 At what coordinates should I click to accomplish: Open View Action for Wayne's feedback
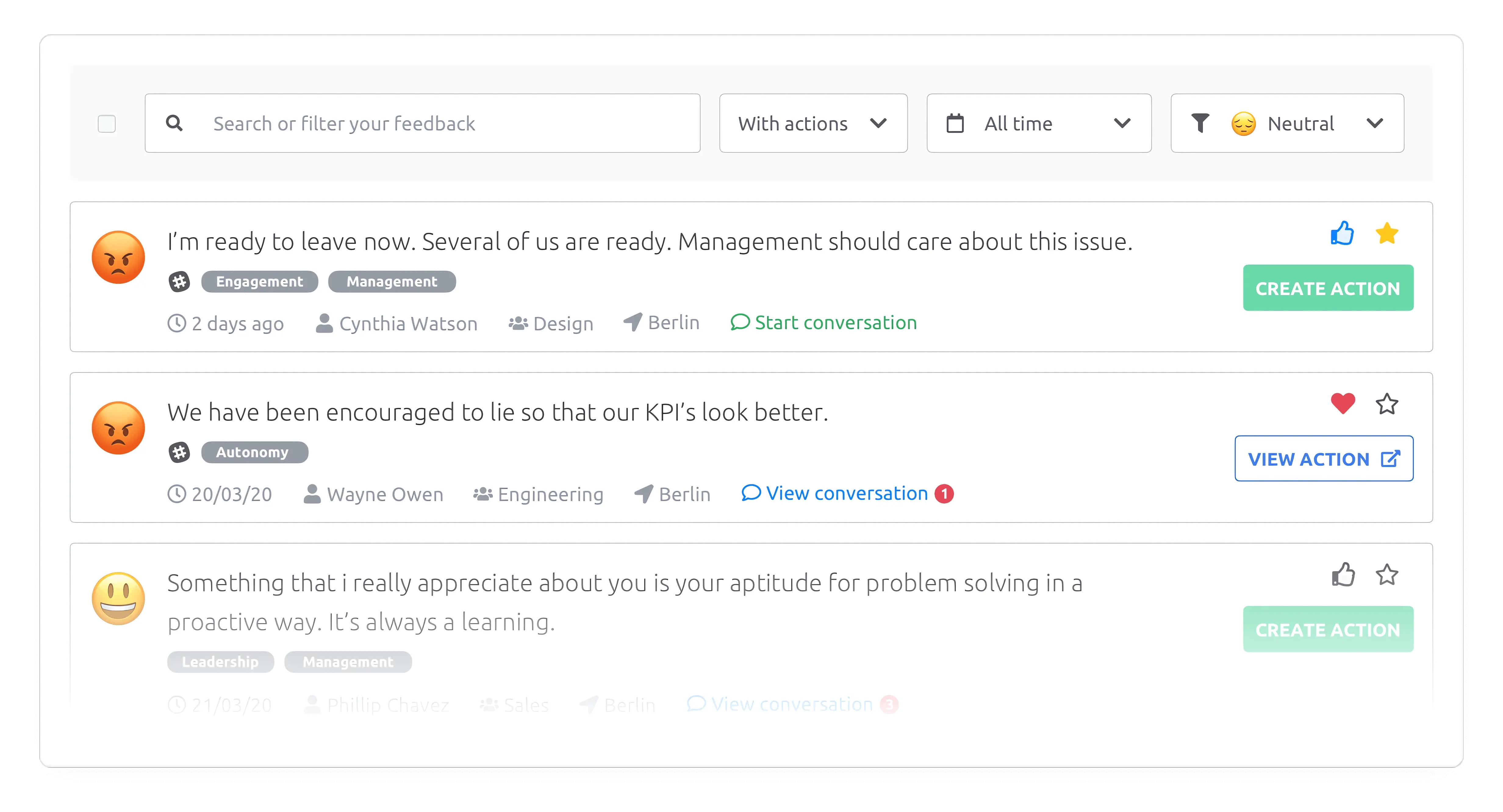click(x=1323, y=459)
